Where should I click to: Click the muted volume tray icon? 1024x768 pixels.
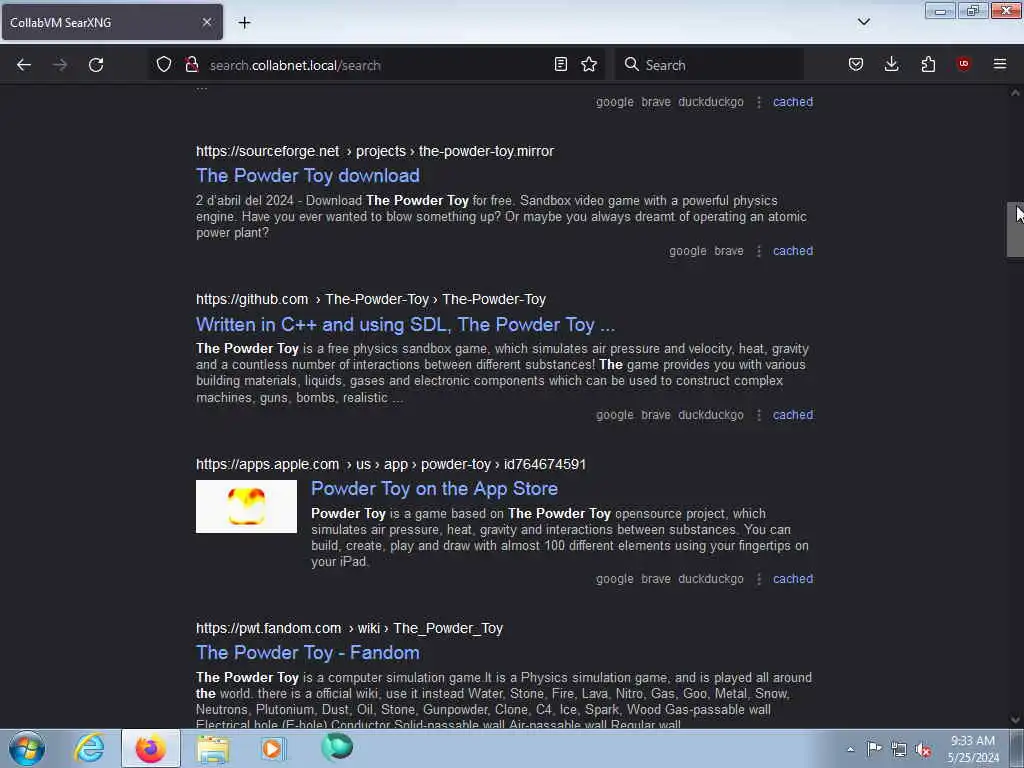923,750
